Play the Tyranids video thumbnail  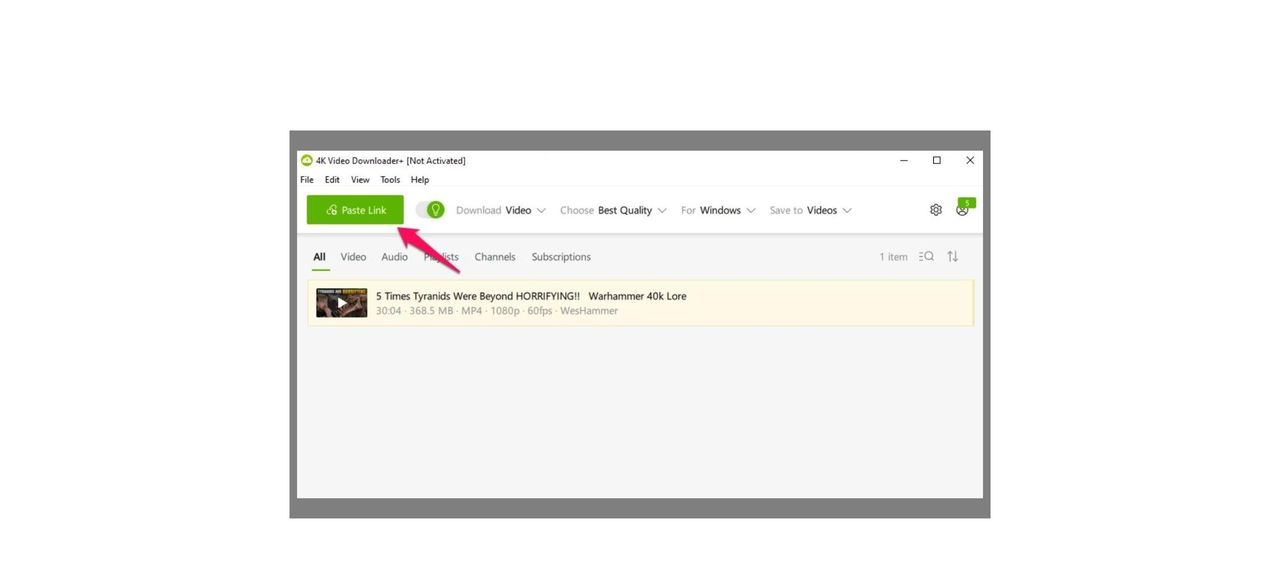coord(342,303)
